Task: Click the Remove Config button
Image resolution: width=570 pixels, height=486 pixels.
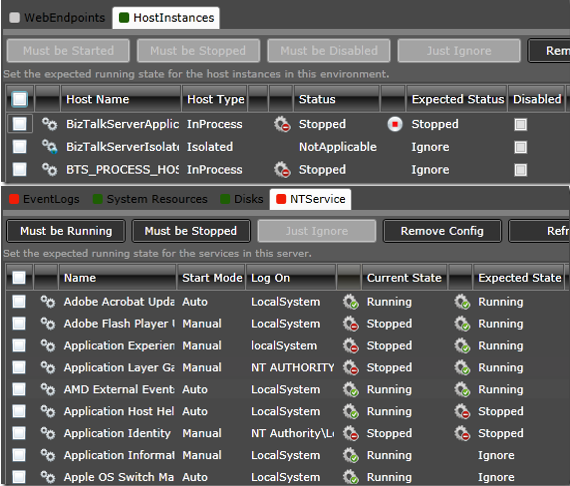Action: click(442, 231)
